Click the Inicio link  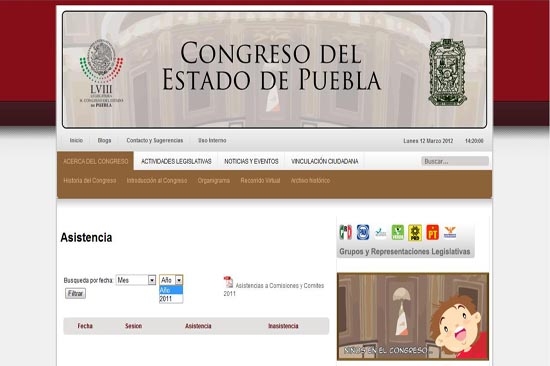pos(76,140)
